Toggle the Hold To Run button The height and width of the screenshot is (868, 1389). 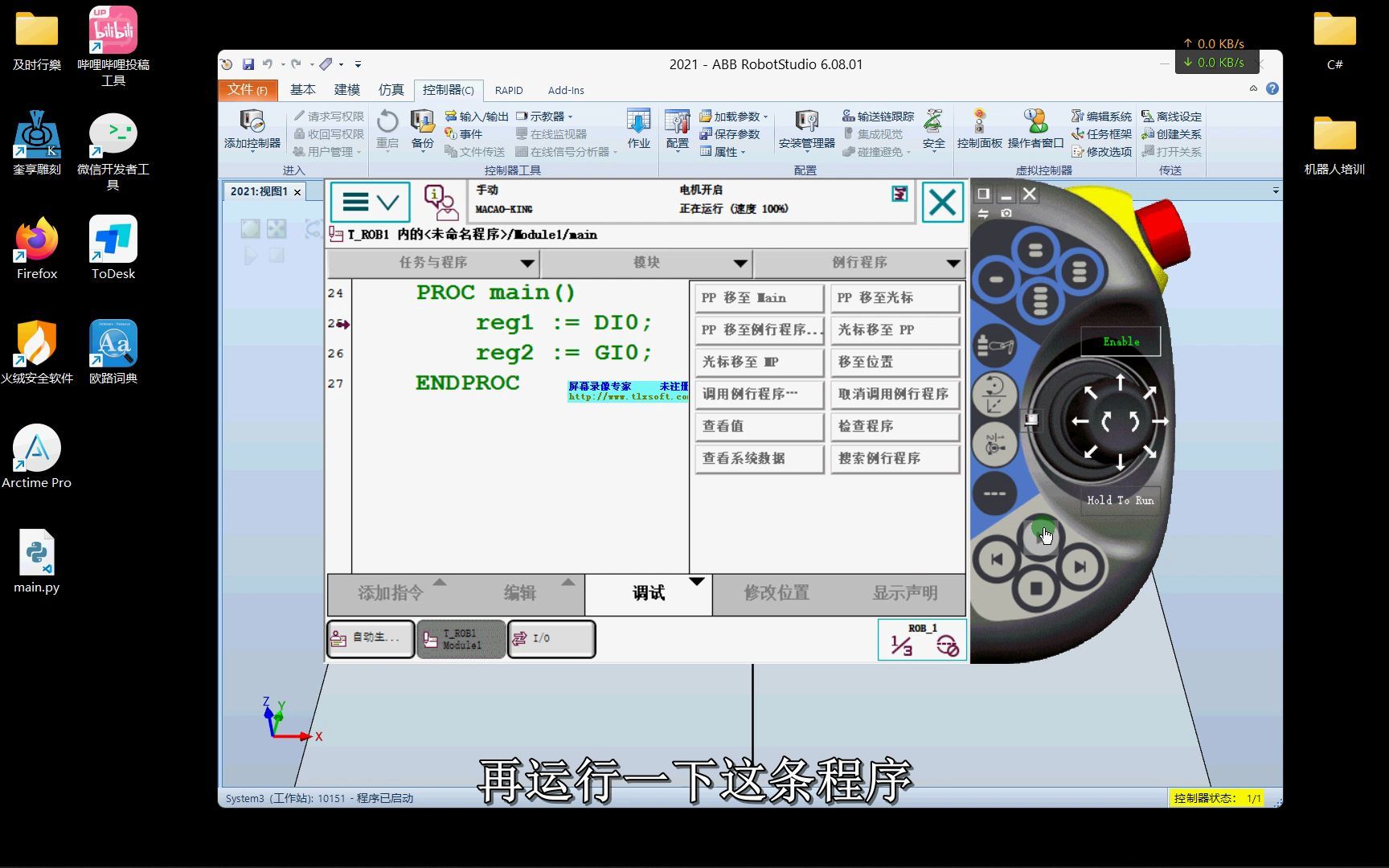click(x=1121, y=500)
